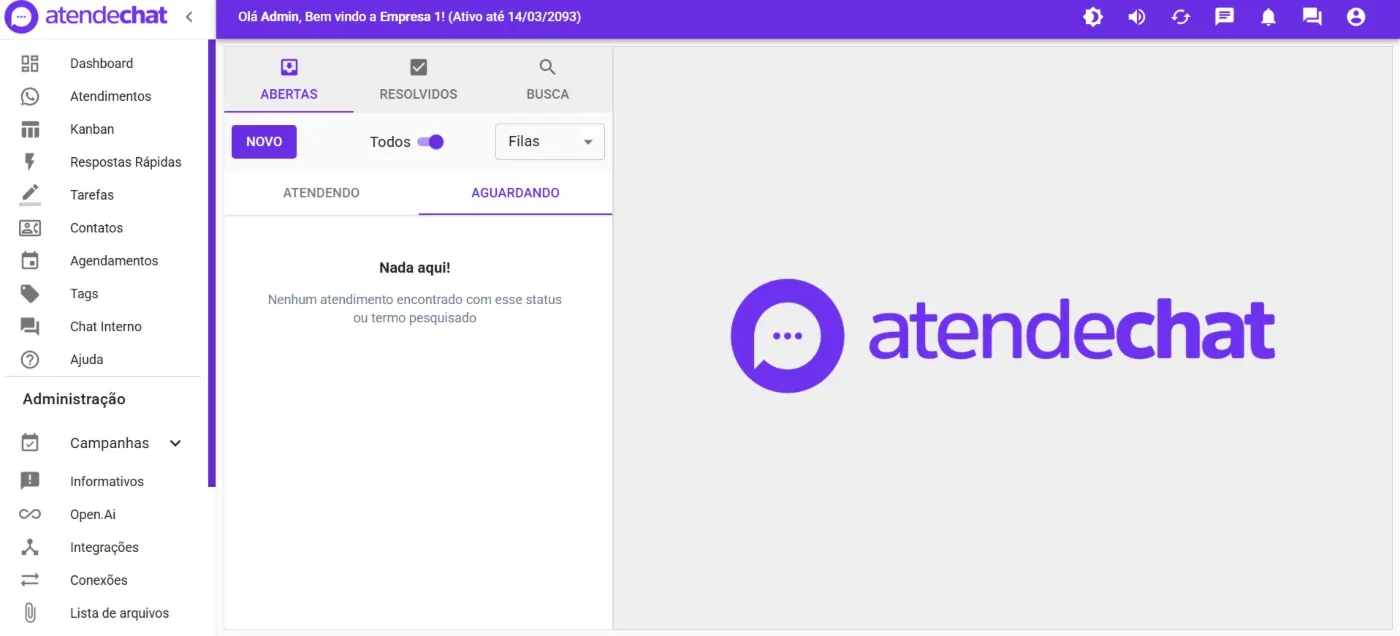Click the refresh arrows icon in top bar

1181,17
